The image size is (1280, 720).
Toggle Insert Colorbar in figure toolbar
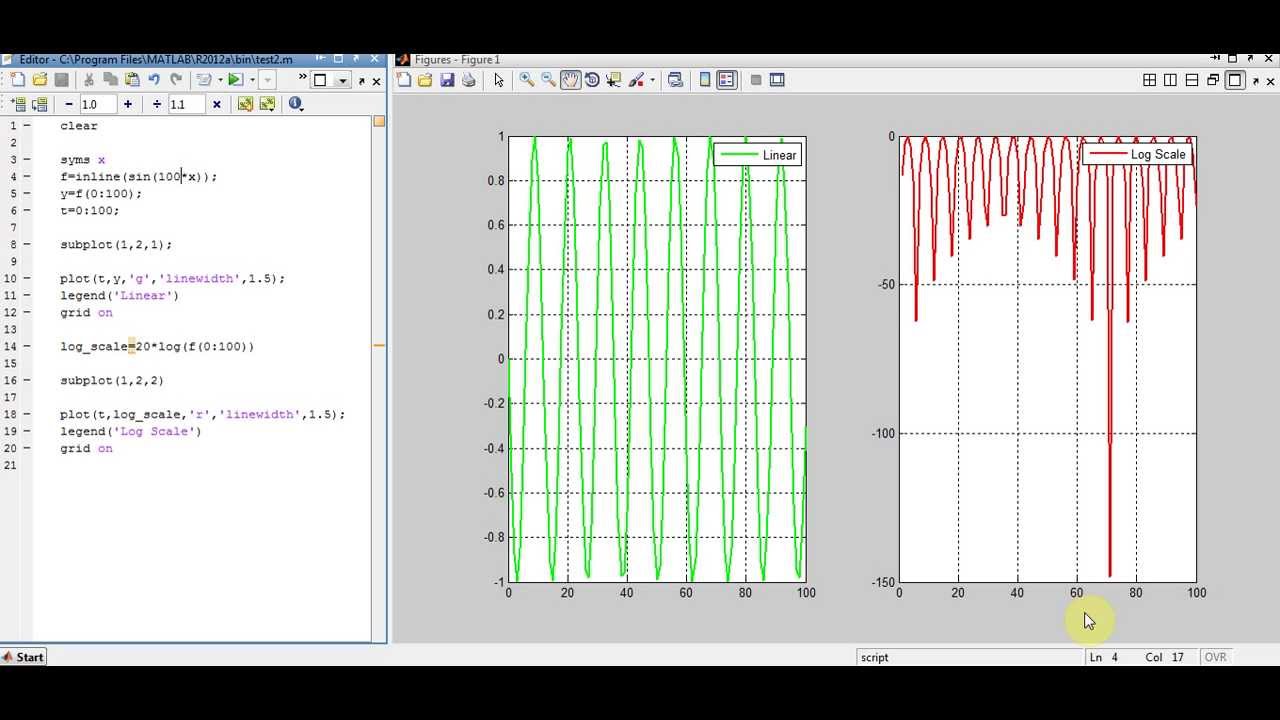click(x=705, y=80)
